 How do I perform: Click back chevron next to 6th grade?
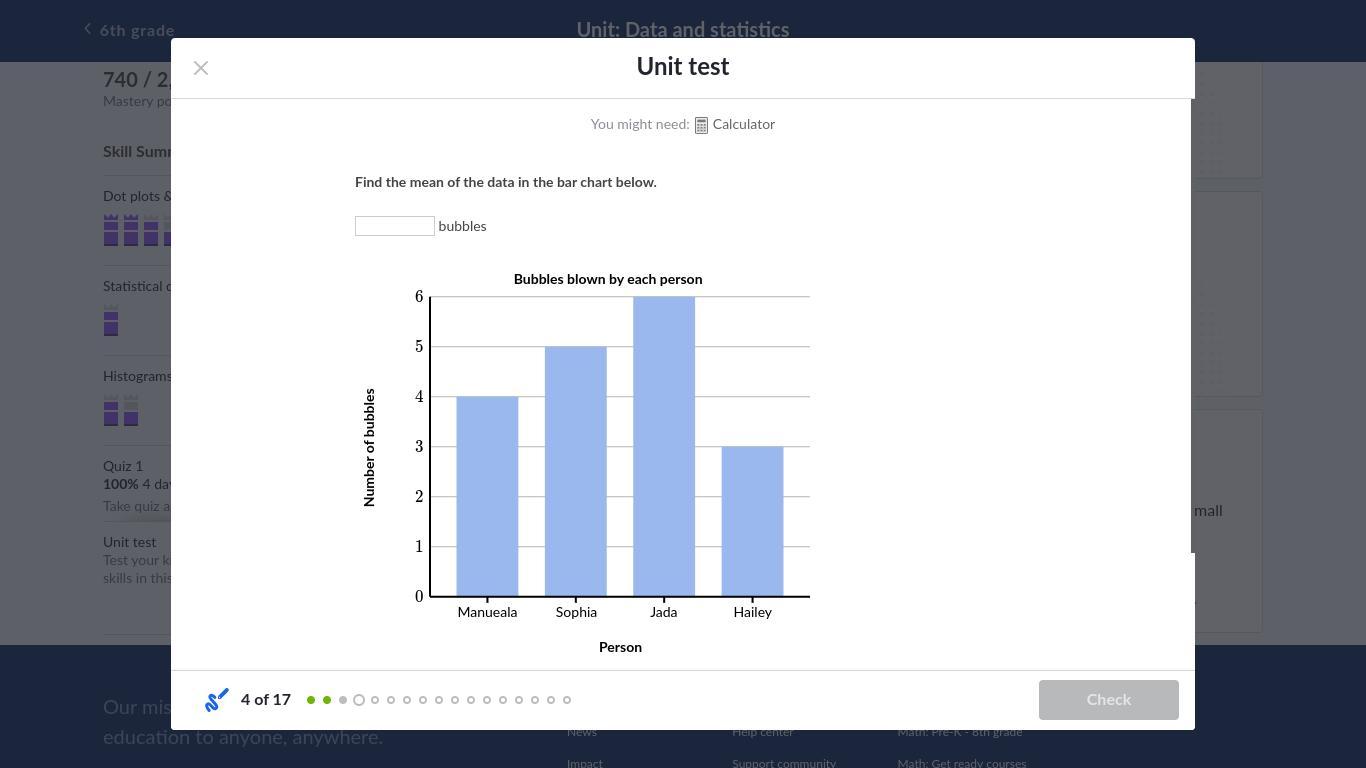[88, 29]
